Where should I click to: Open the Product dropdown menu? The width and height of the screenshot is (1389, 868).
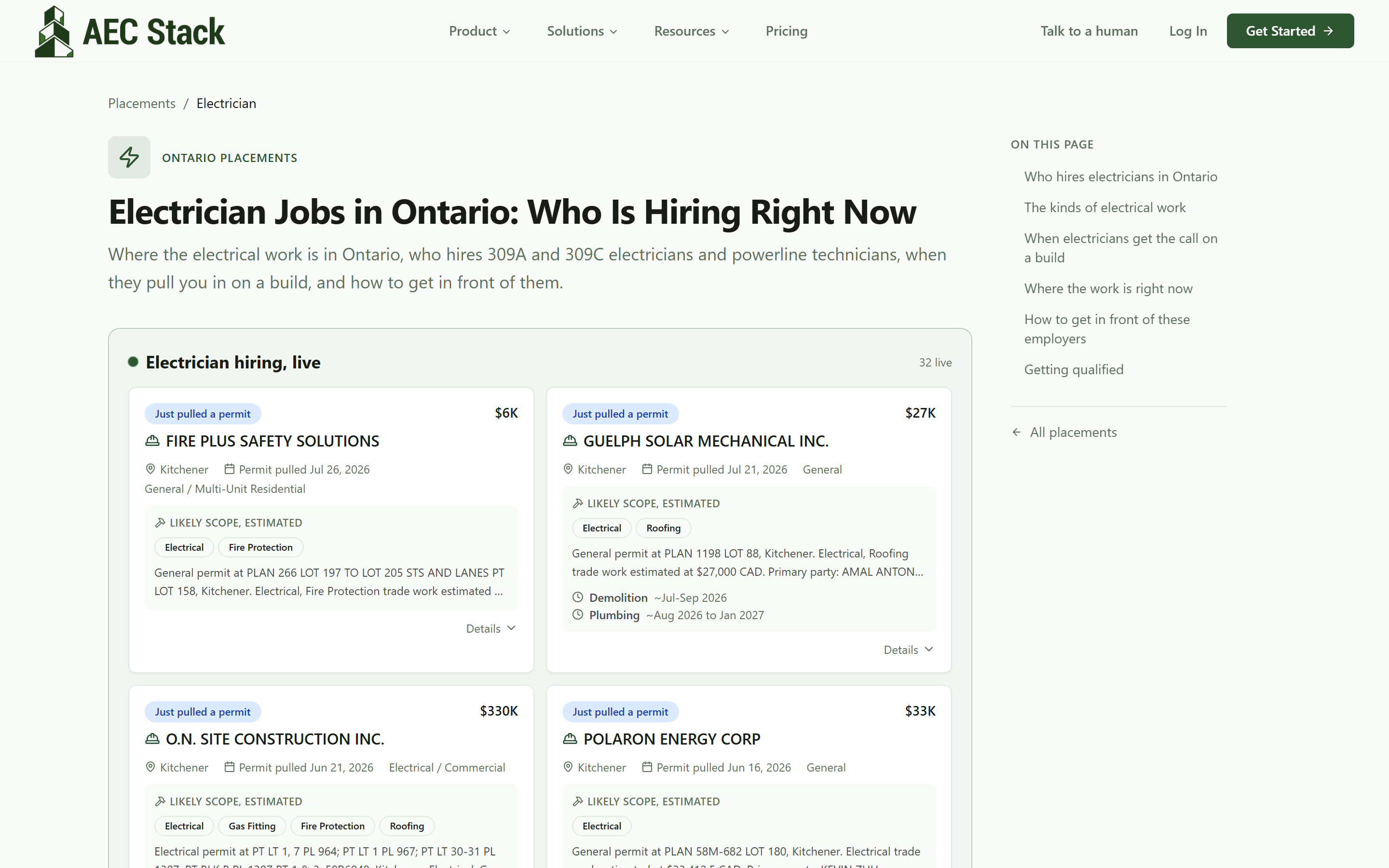pyautogui.click(x=479, y=31)
